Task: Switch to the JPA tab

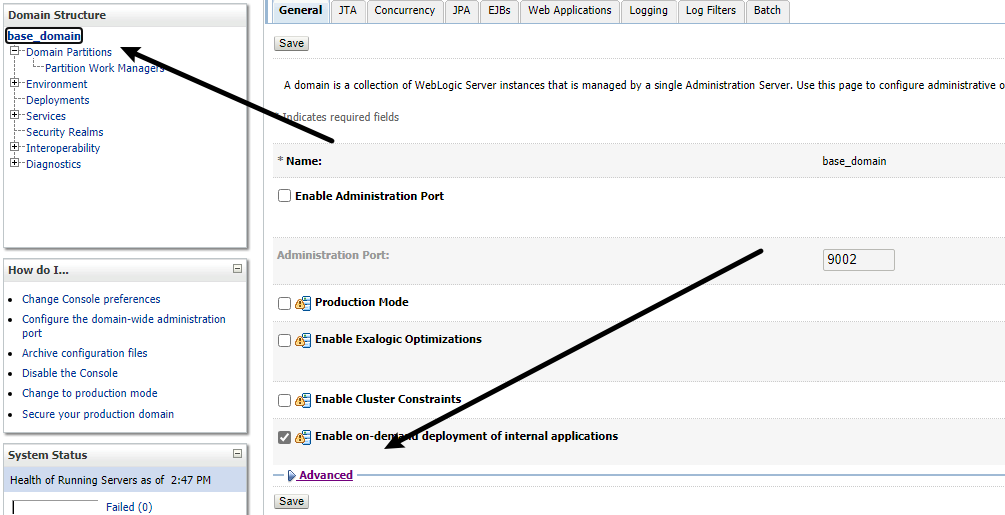Action: click(461, 11)
